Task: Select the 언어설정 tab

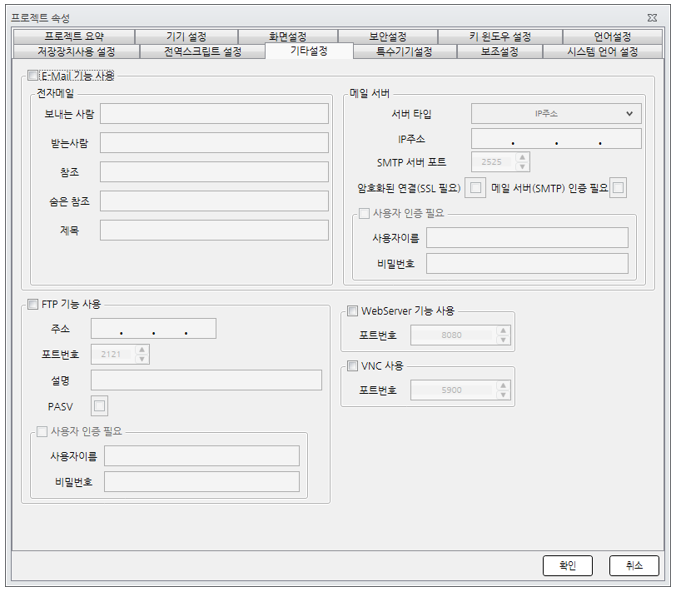Action: [612, 37]
